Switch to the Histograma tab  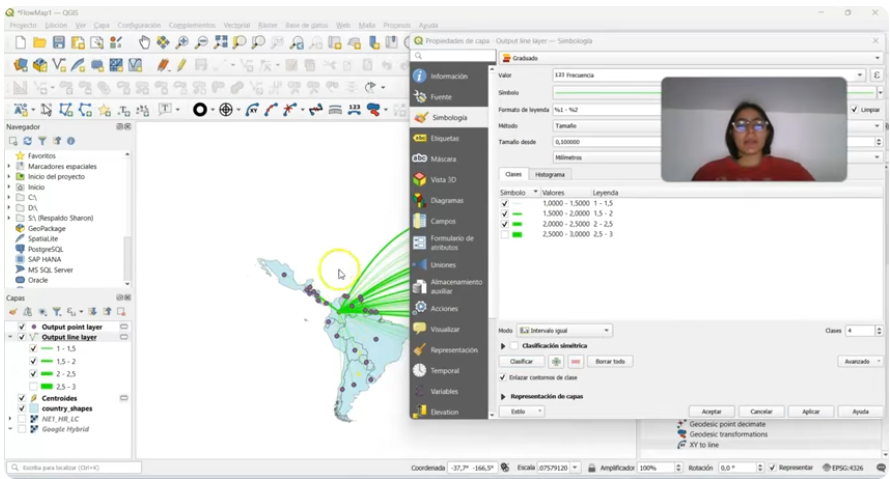click(549, 174)
